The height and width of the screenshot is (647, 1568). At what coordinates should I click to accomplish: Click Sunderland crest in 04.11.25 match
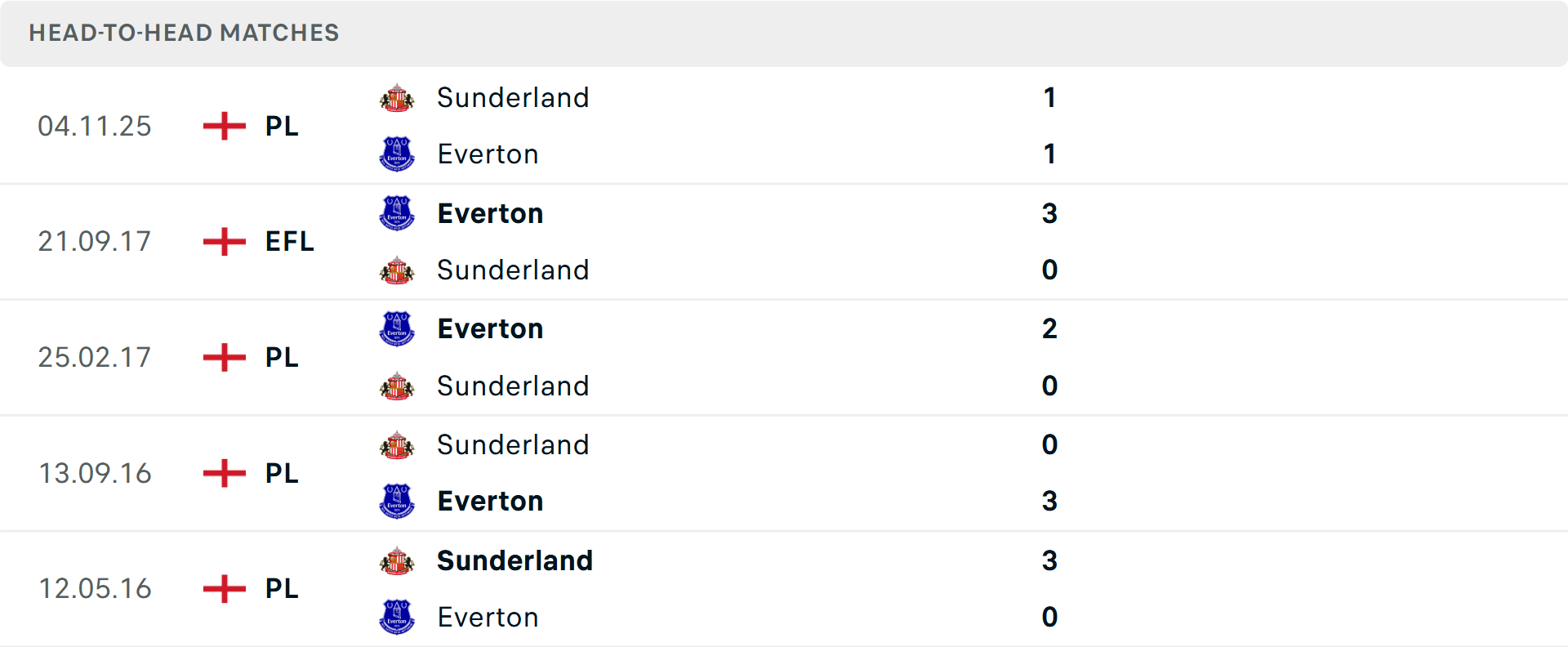[x=397, y=98]
